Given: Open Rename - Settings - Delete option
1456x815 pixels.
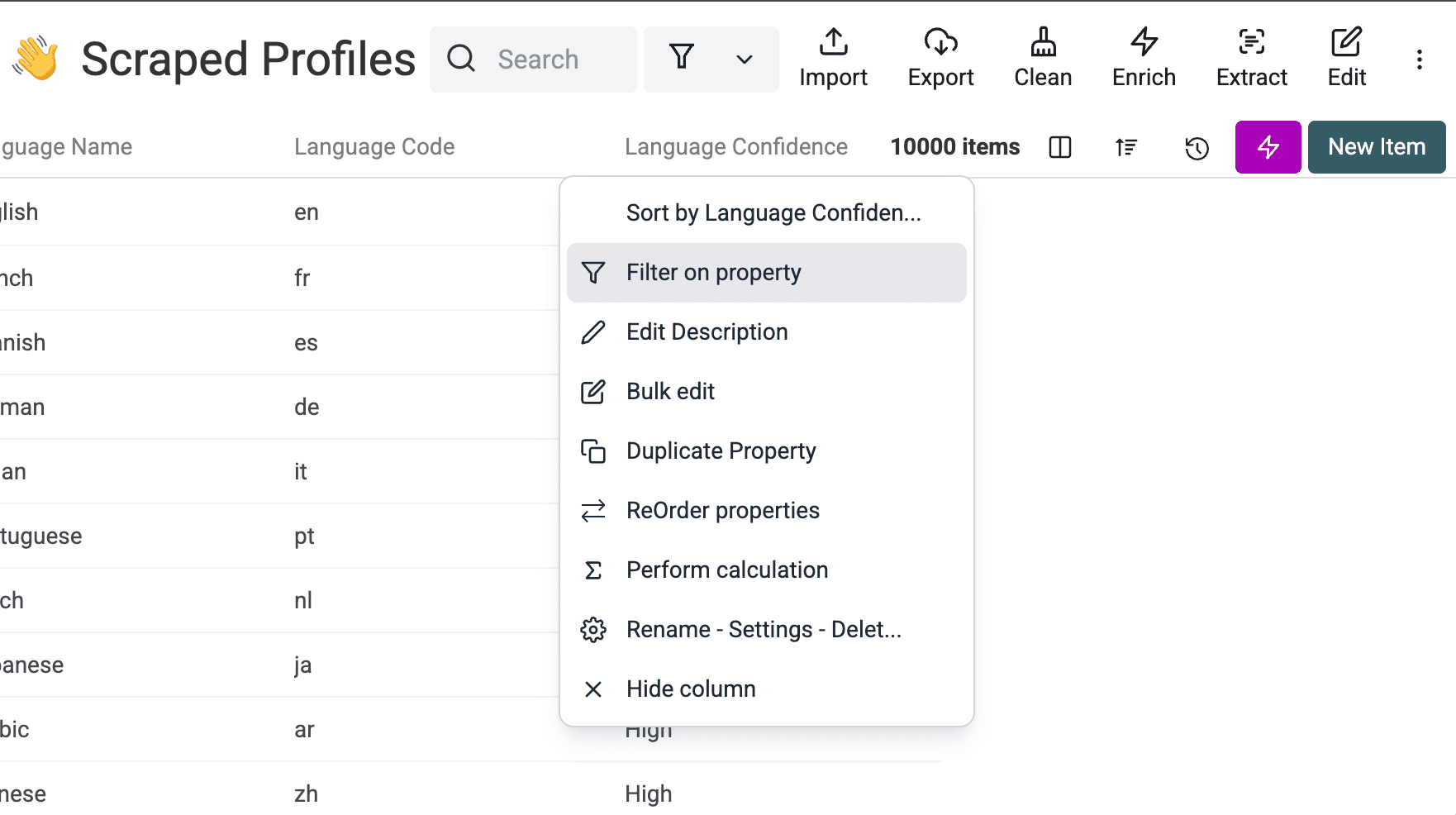Looking at the screenshot, I should (767, 630).
